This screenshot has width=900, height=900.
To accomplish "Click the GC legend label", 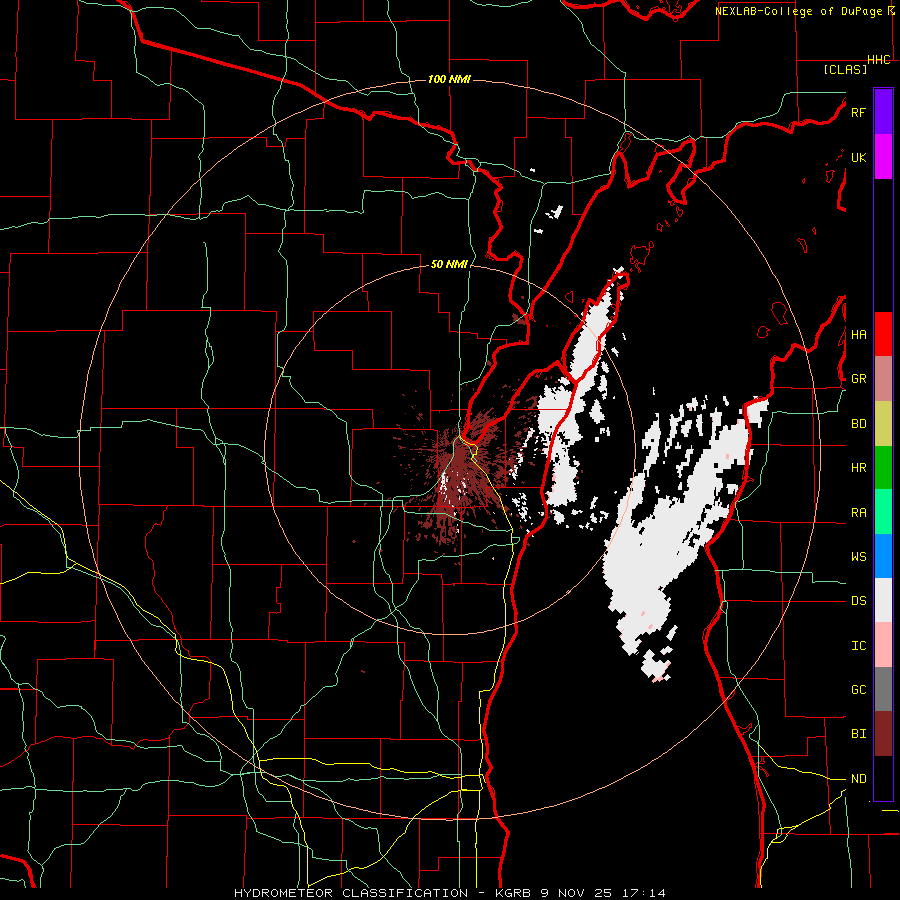I will click(858, 690).
